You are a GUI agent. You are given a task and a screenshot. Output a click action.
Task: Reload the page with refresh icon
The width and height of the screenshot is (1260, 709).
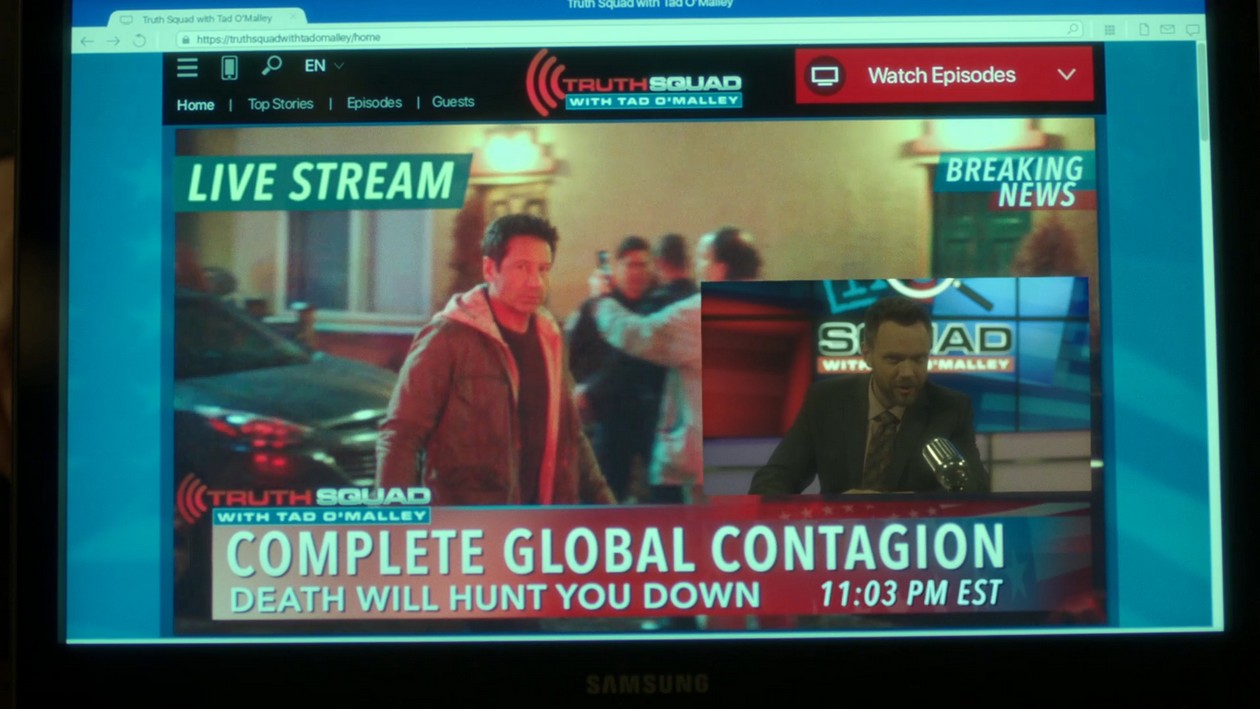pos(139,40)
